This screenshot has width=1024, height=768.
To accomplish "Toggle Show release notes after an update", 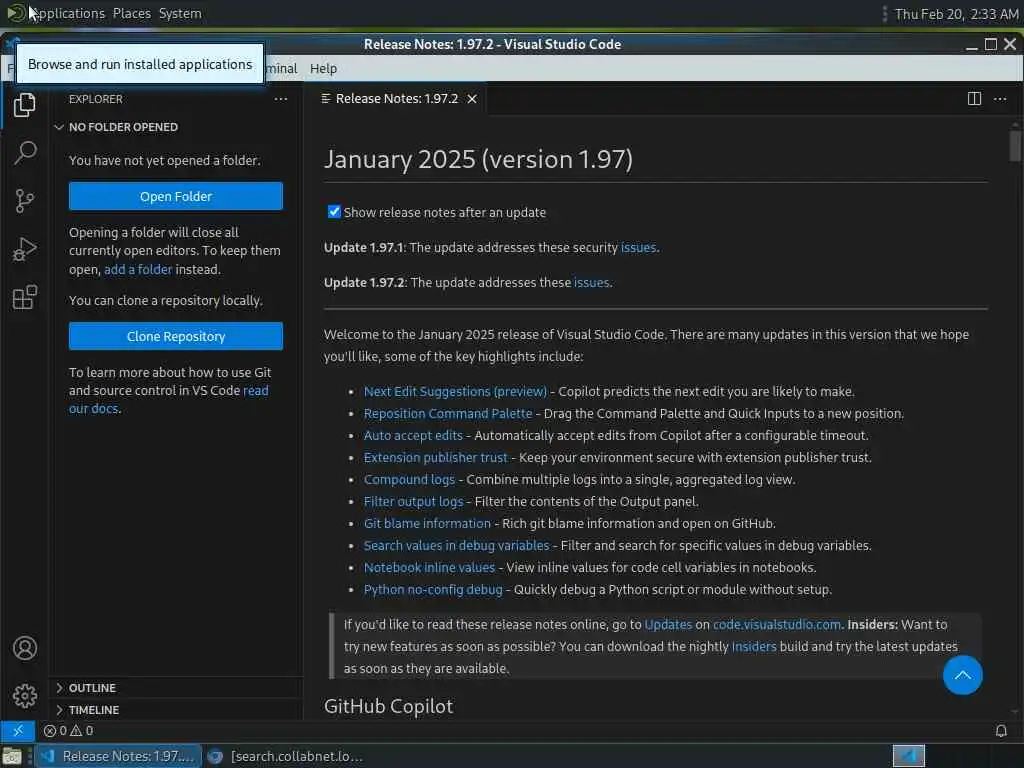I will (x=334, y=212).
